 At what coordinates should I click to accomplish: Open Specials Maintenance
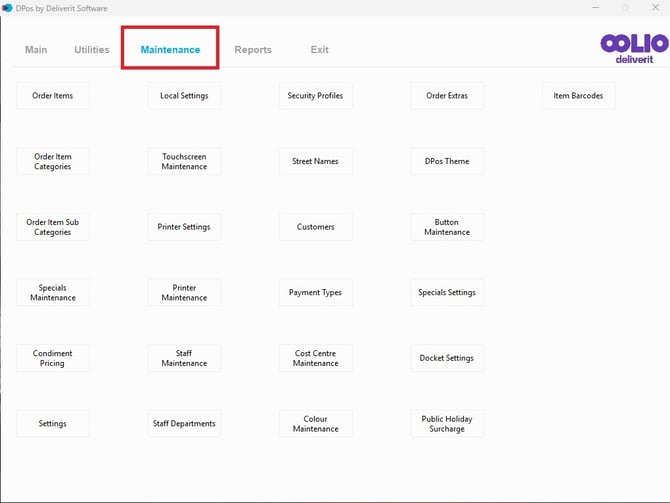click(53, 293)
